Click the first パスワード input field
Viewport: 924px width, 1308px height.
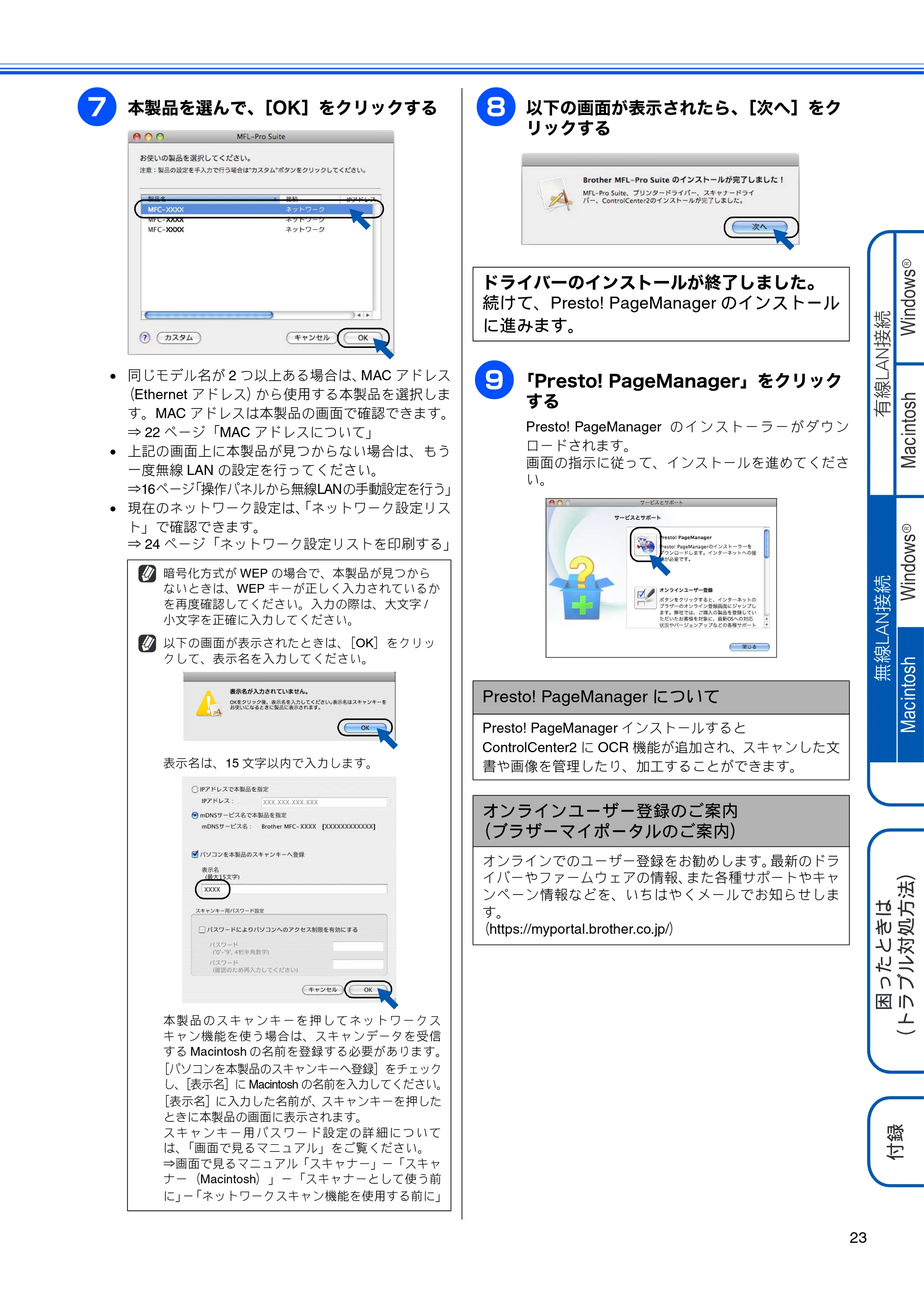358,946
